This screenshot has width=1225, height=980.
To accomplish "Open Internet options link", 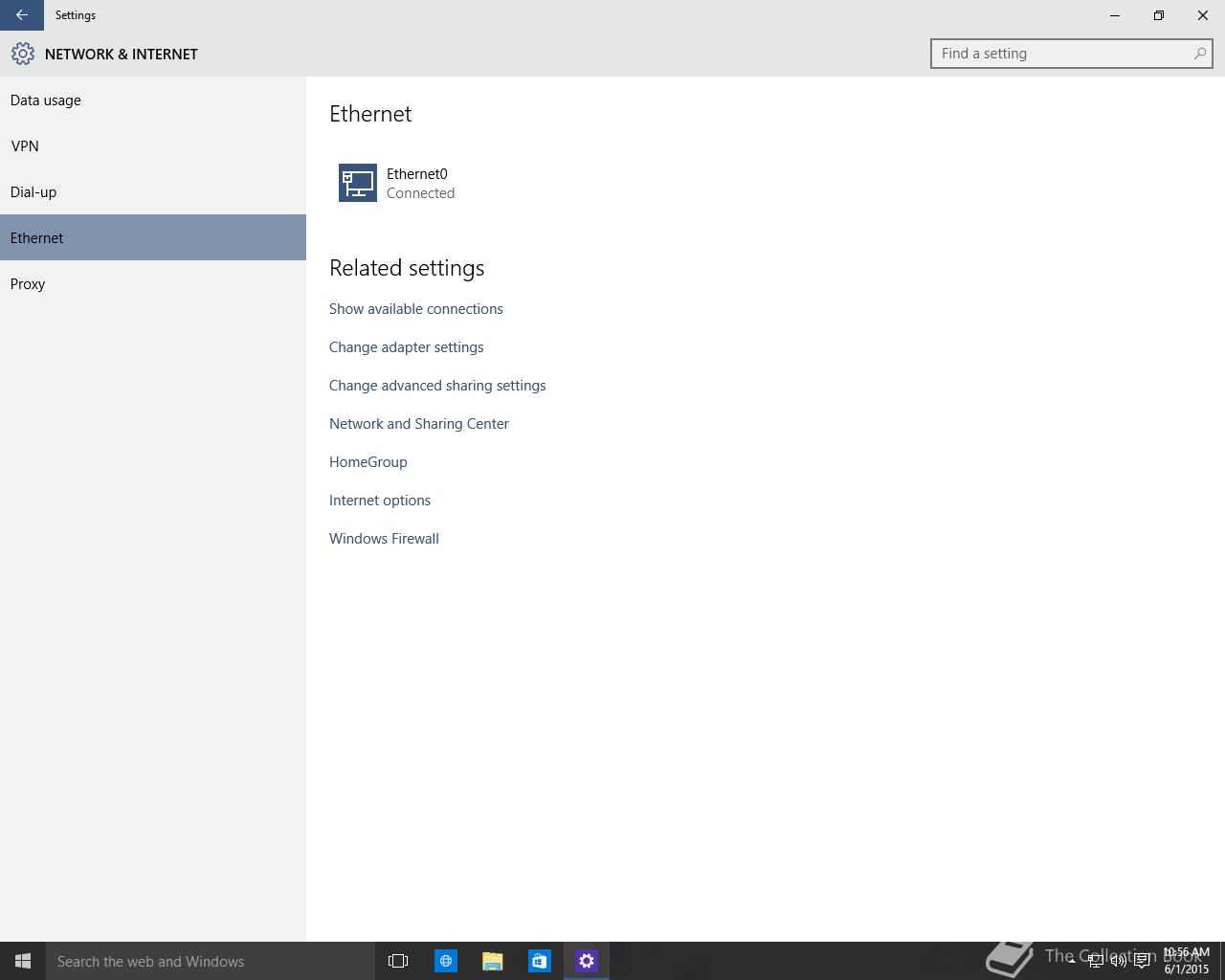I will click(x=379, y=501).
